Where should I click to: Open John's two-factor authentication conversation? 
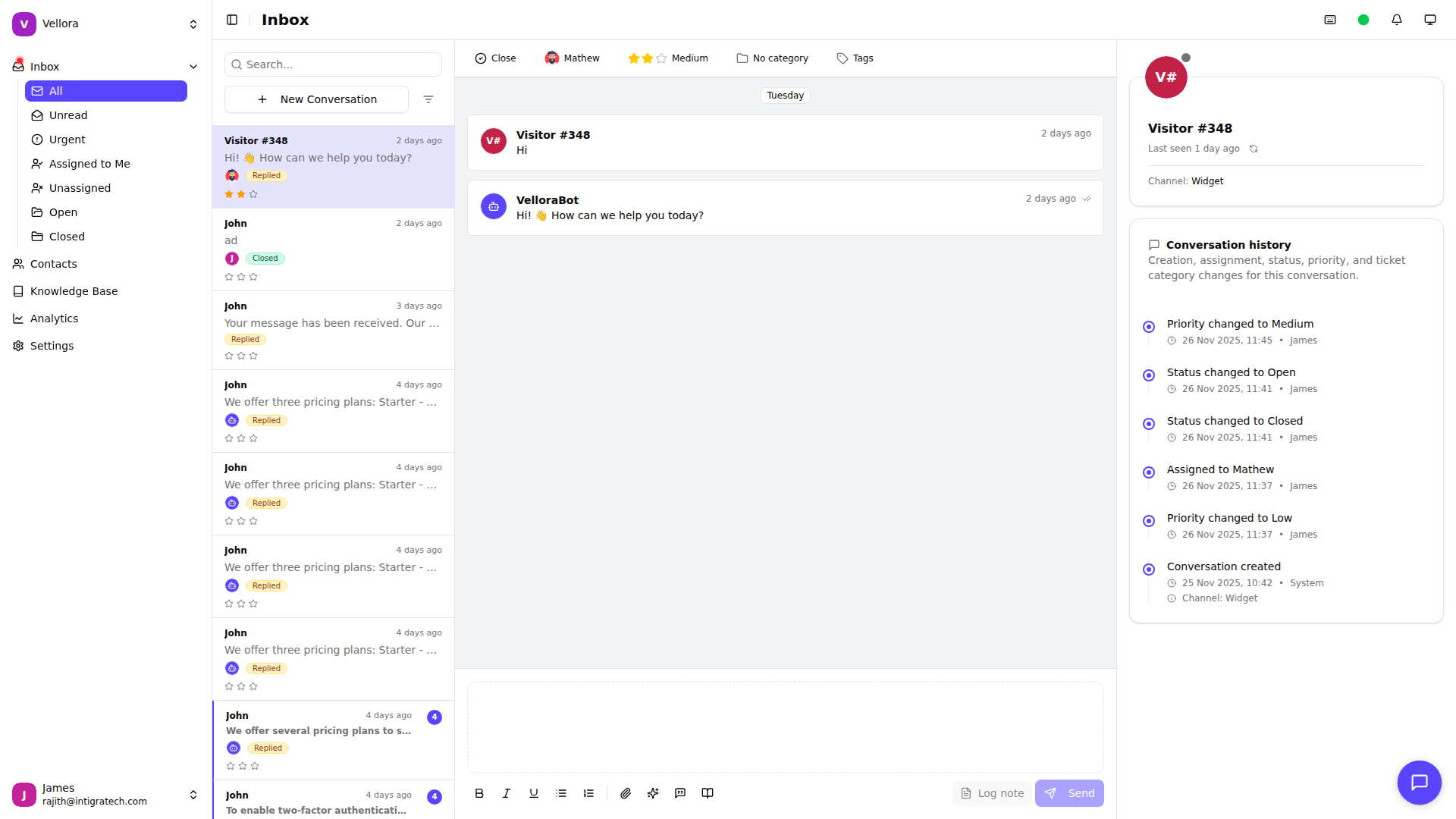pos(333,800)
